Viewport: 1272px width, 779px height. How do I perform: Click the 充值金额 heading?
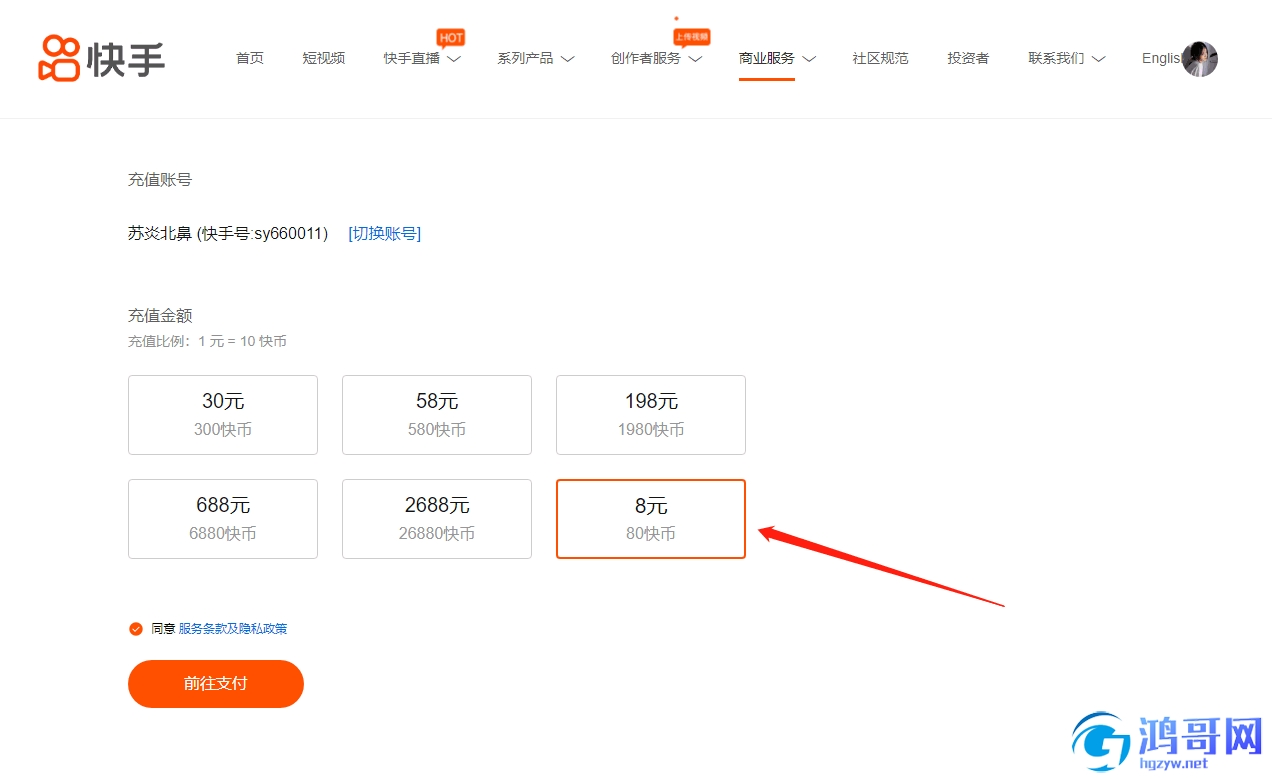pyautogui.click(x=160, y=315)
